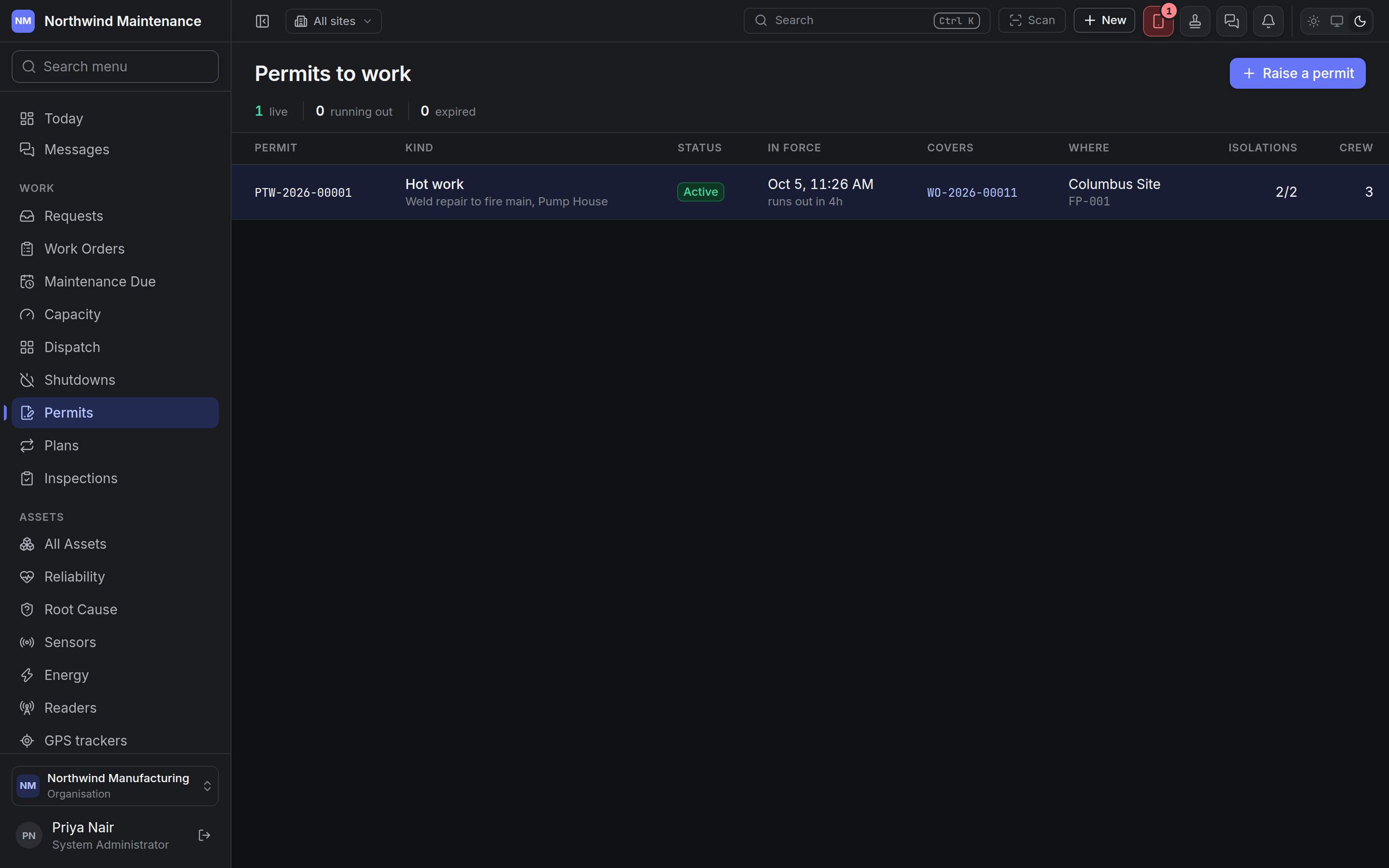Open Today in the sidebar

tap(115, 118)
